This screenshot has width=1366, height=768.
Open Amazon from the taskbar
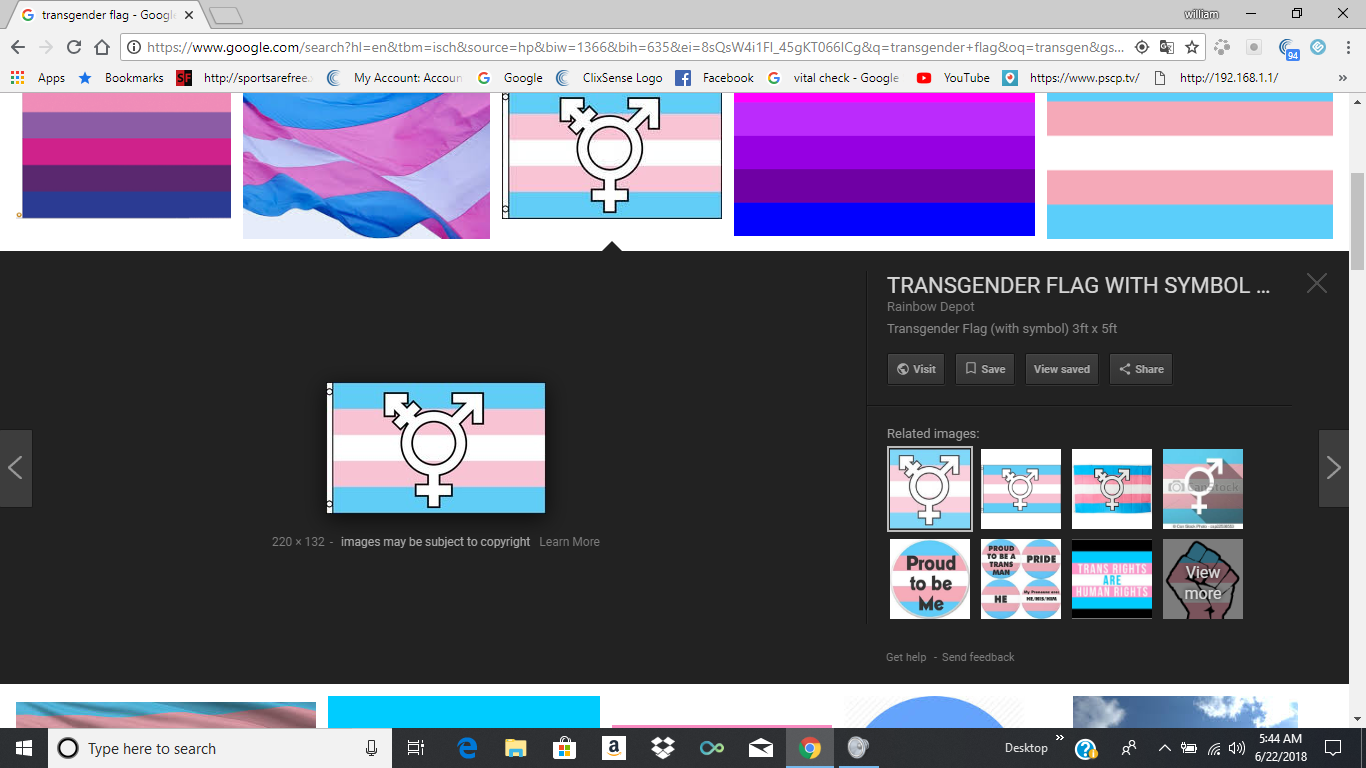[x=614, y=748]
